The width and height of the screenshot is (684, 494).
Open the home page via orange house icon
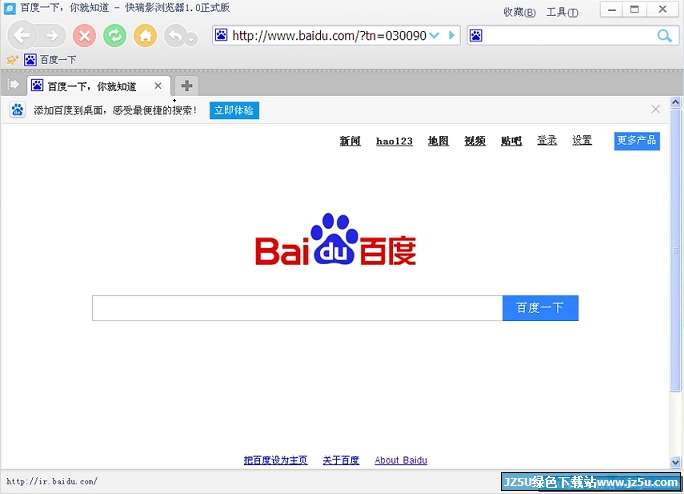point(145,35)
